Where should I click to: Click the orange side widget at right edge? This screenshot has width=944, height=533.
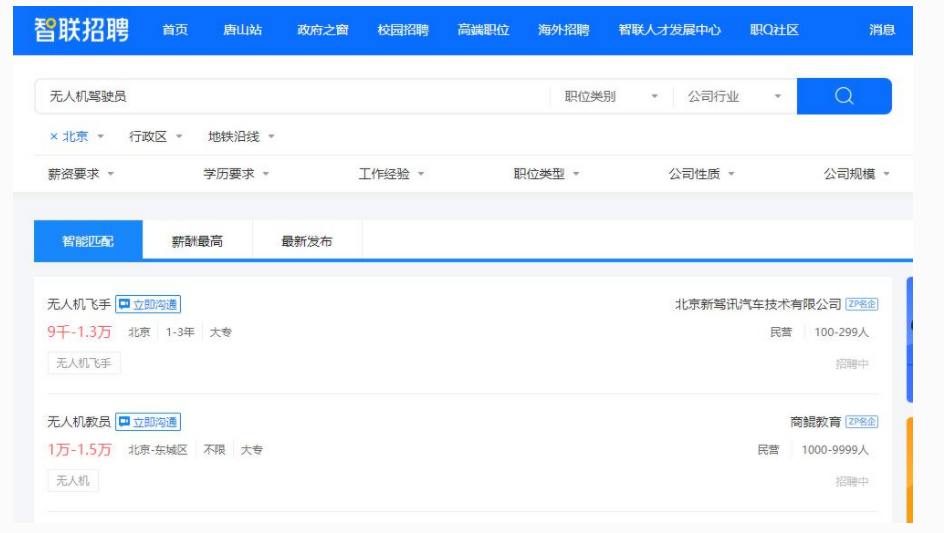click(910, 470)
